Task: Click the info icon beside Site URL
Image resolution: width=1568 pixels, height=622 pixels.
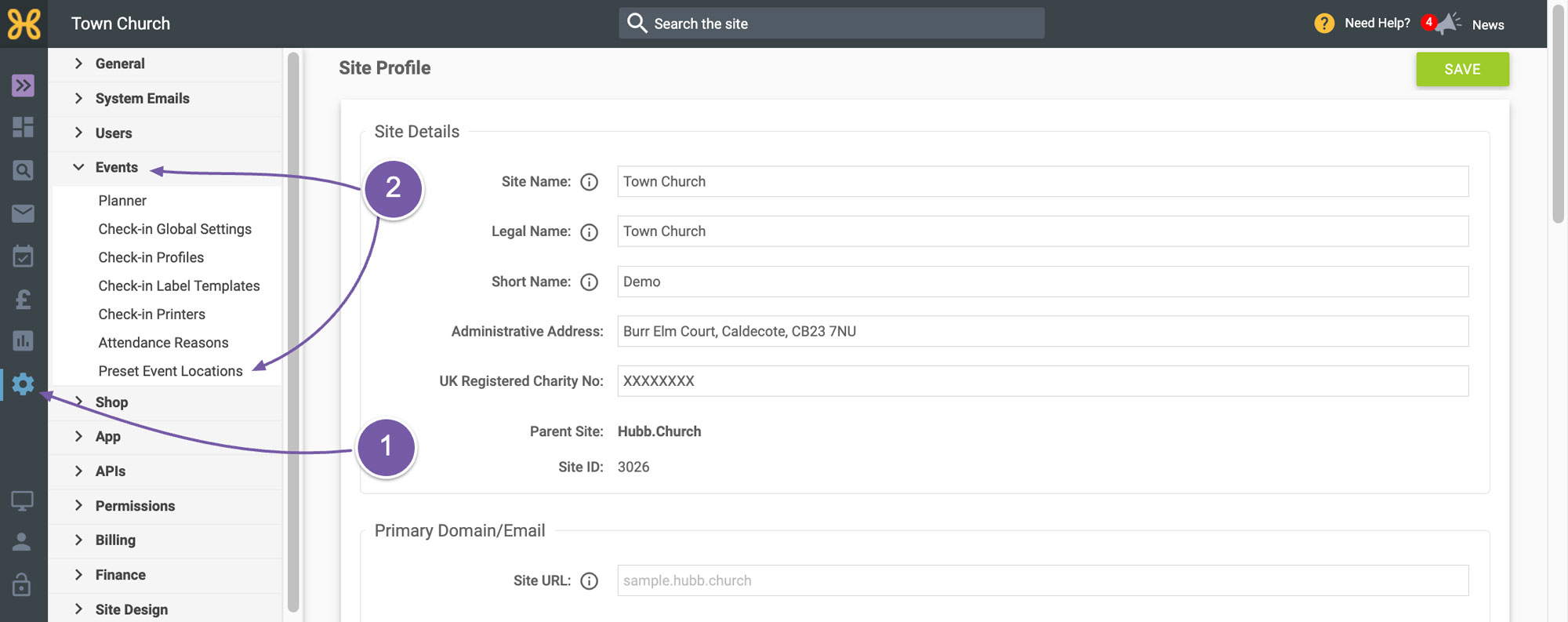Action: (x=589, y=581)
